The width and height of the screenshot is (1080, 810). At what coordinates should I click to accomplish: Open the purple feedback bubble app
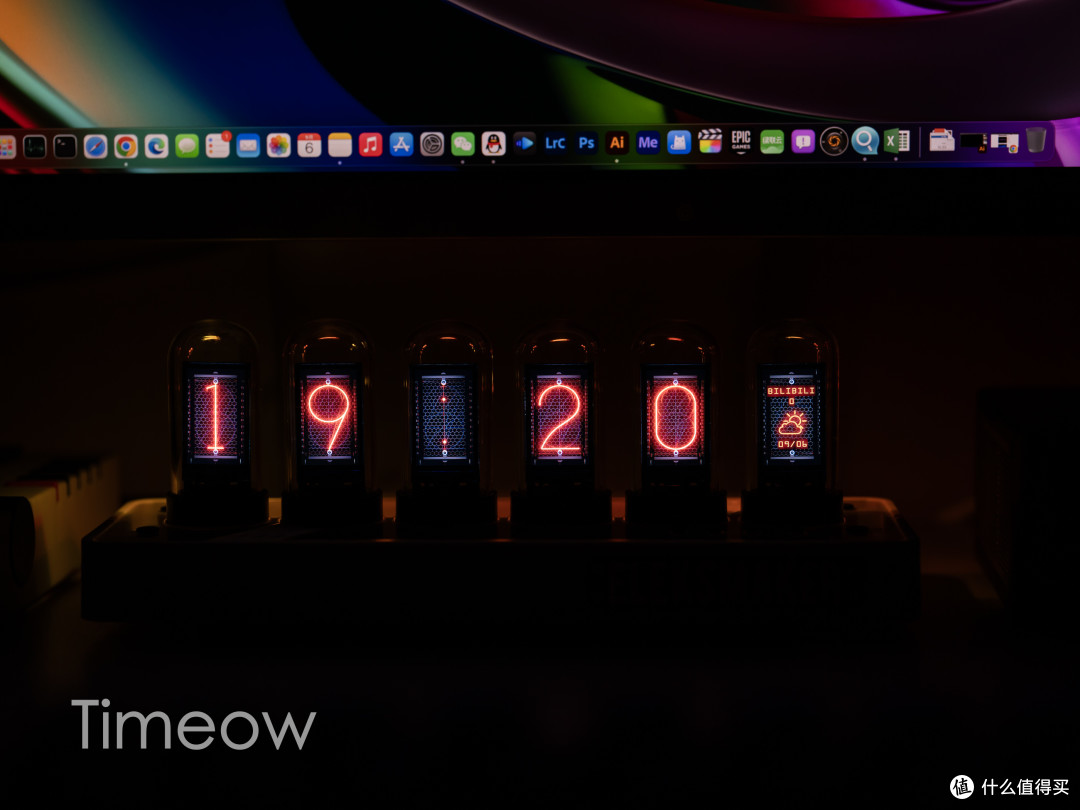pos(803,141)
